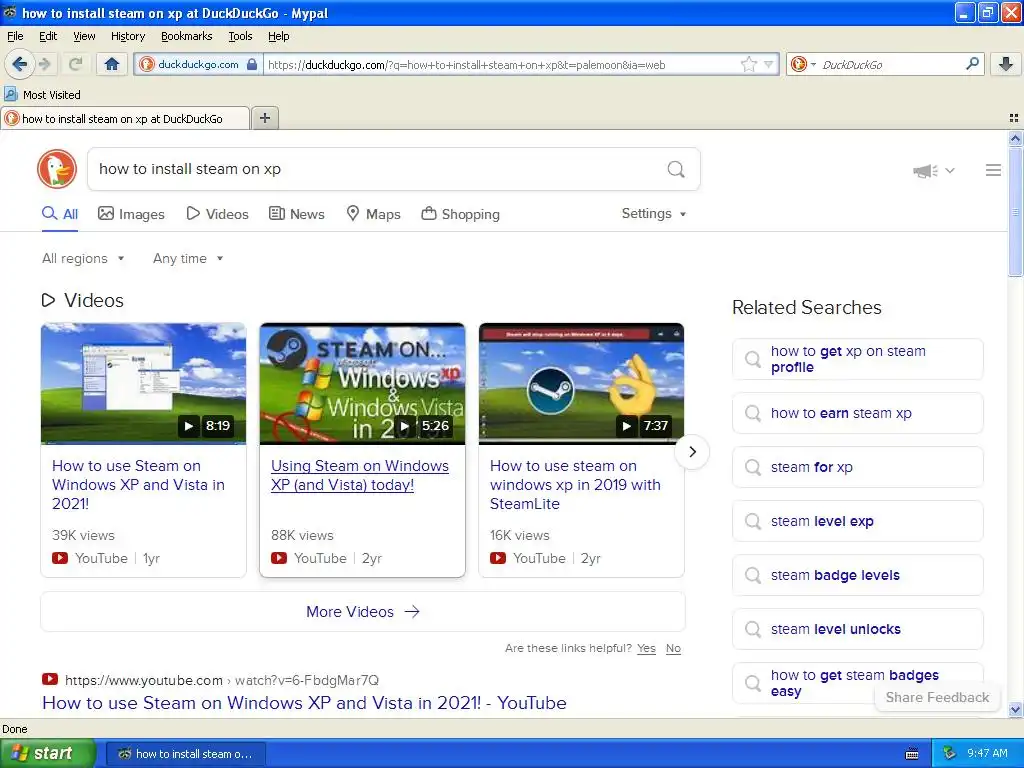Click the padlock site identity icon

click(252, 64)
